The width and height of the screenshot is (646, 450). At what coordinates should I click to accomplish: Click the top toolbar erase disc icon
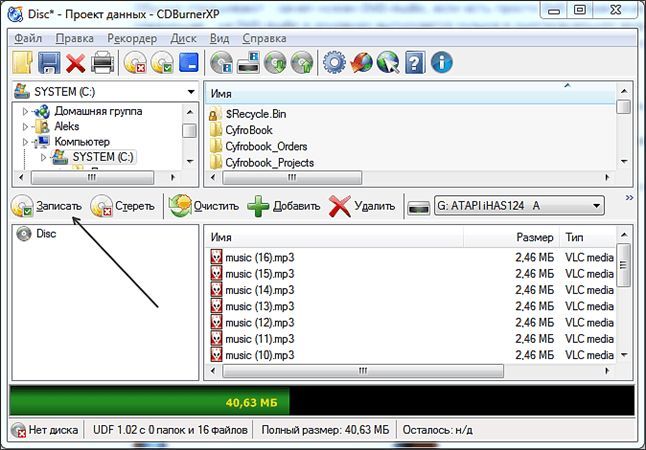point(135,63)
